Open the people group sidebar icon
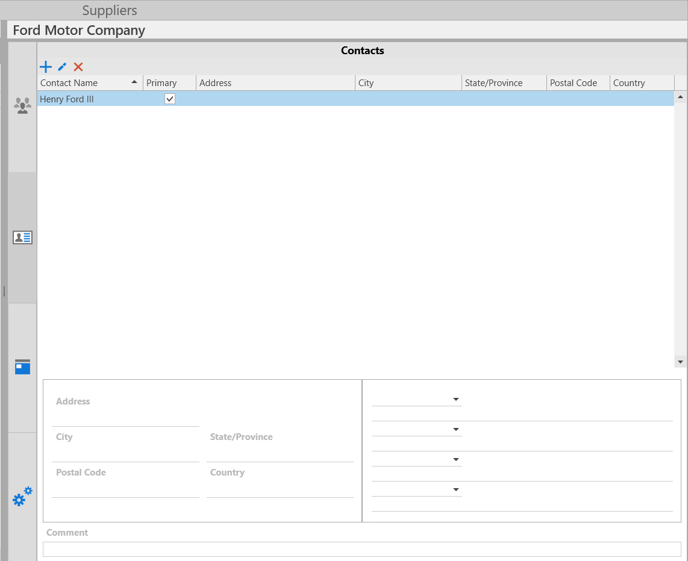 tap(22, 106)
